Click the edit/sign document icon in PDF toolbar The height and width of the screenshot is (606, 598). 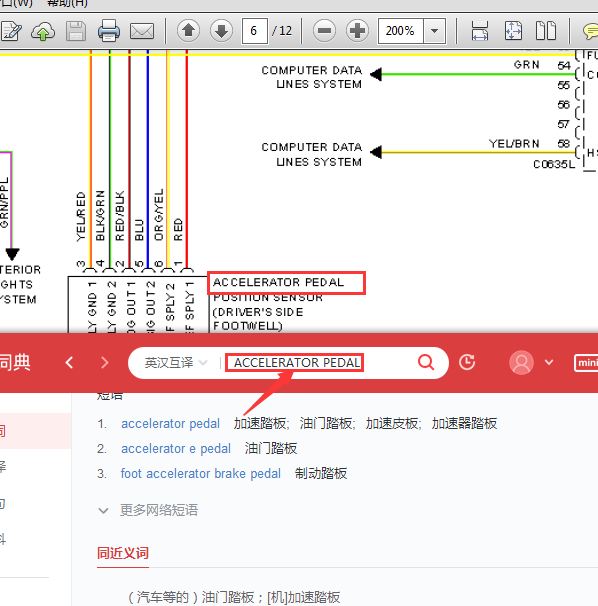pos(11,31)
